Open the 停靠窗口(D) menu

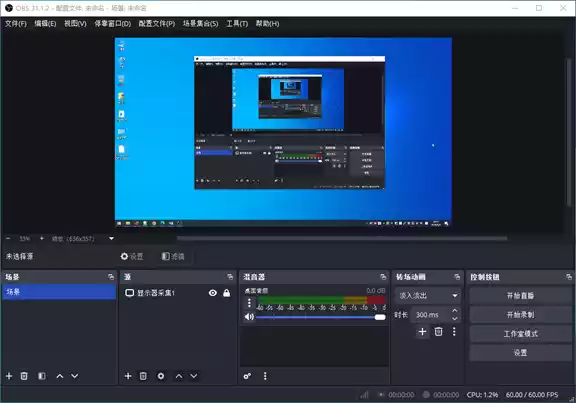[x=112, y=24]
